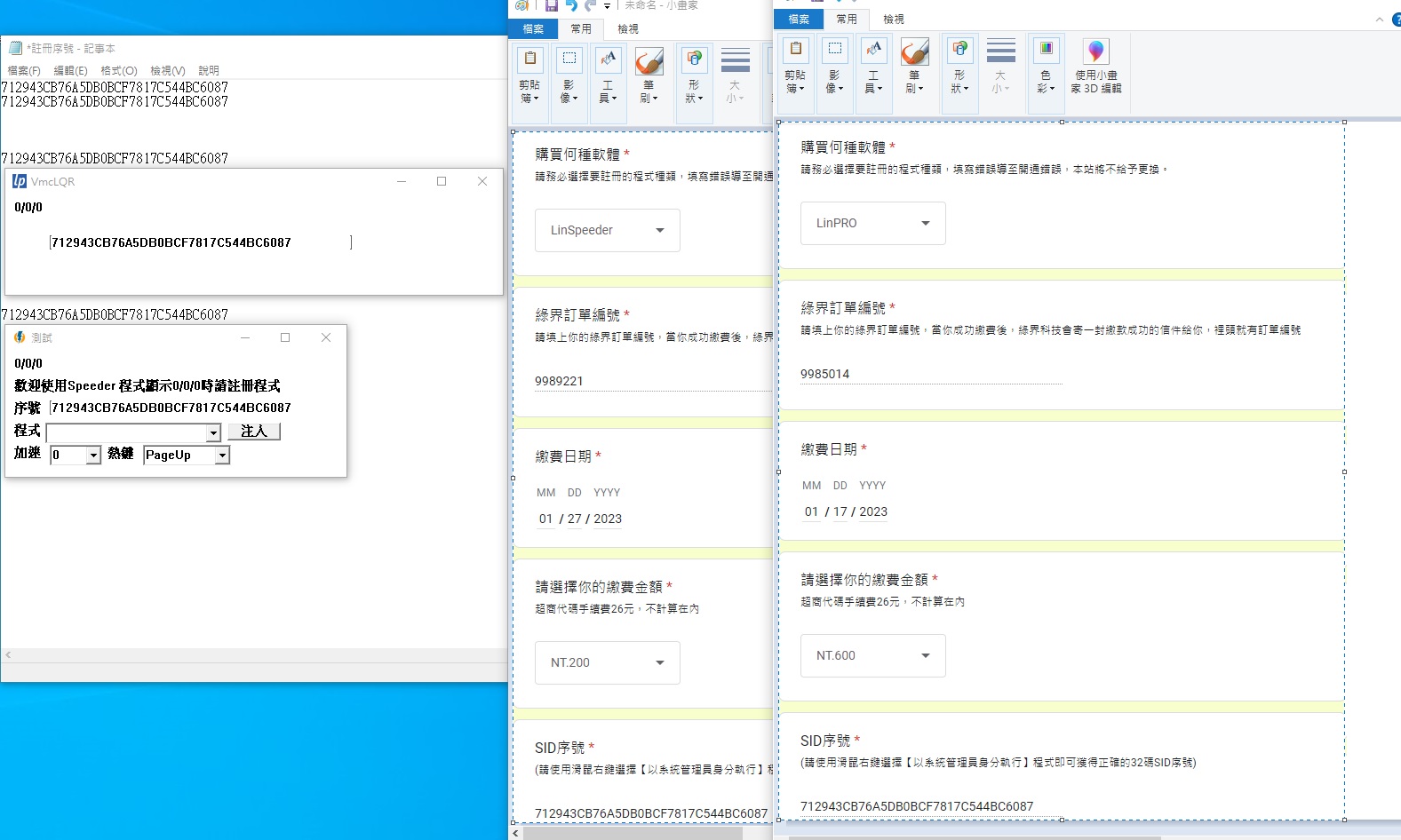Switch to 檢視 tab in left Paint

(x=628, y=28)
